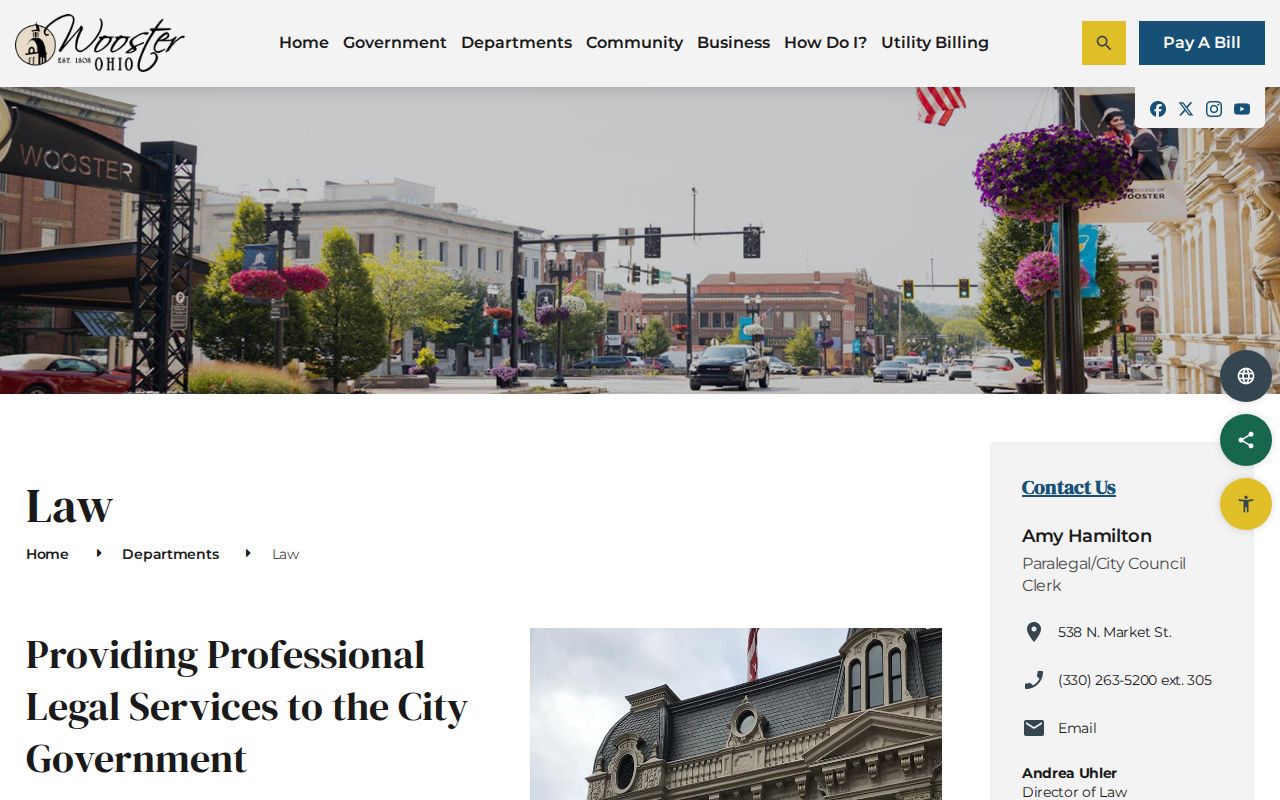Click the Home breadcrumb link

pos(47,554)
